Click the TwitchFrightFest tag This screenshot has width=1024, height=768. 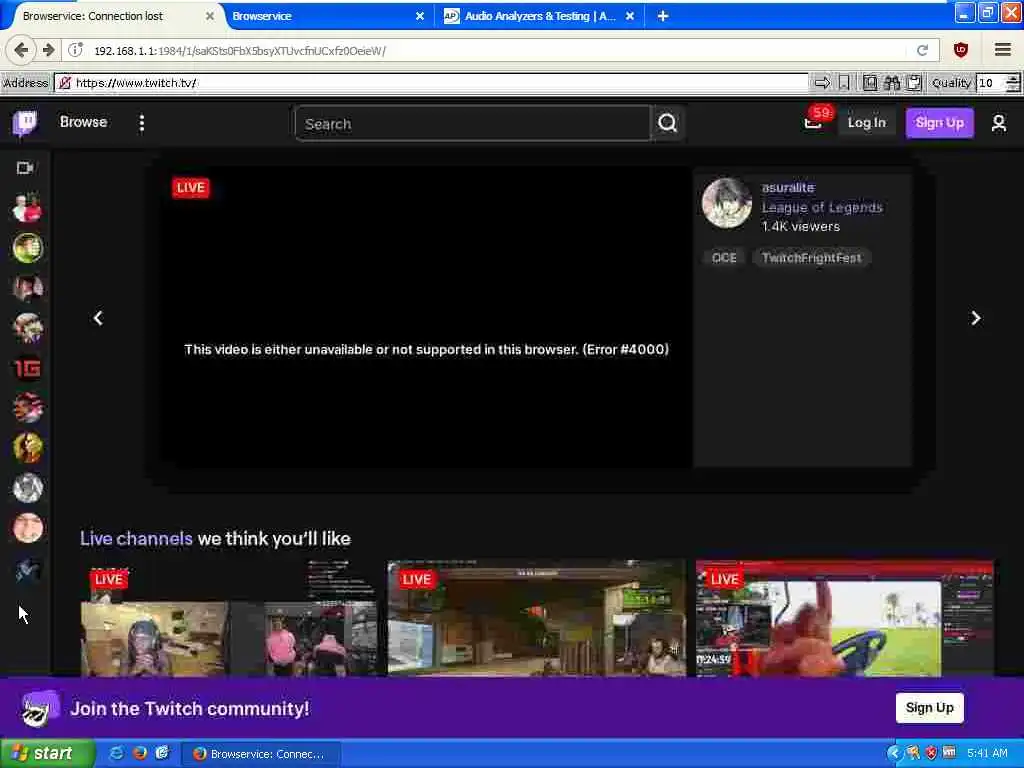coord(811,257)
